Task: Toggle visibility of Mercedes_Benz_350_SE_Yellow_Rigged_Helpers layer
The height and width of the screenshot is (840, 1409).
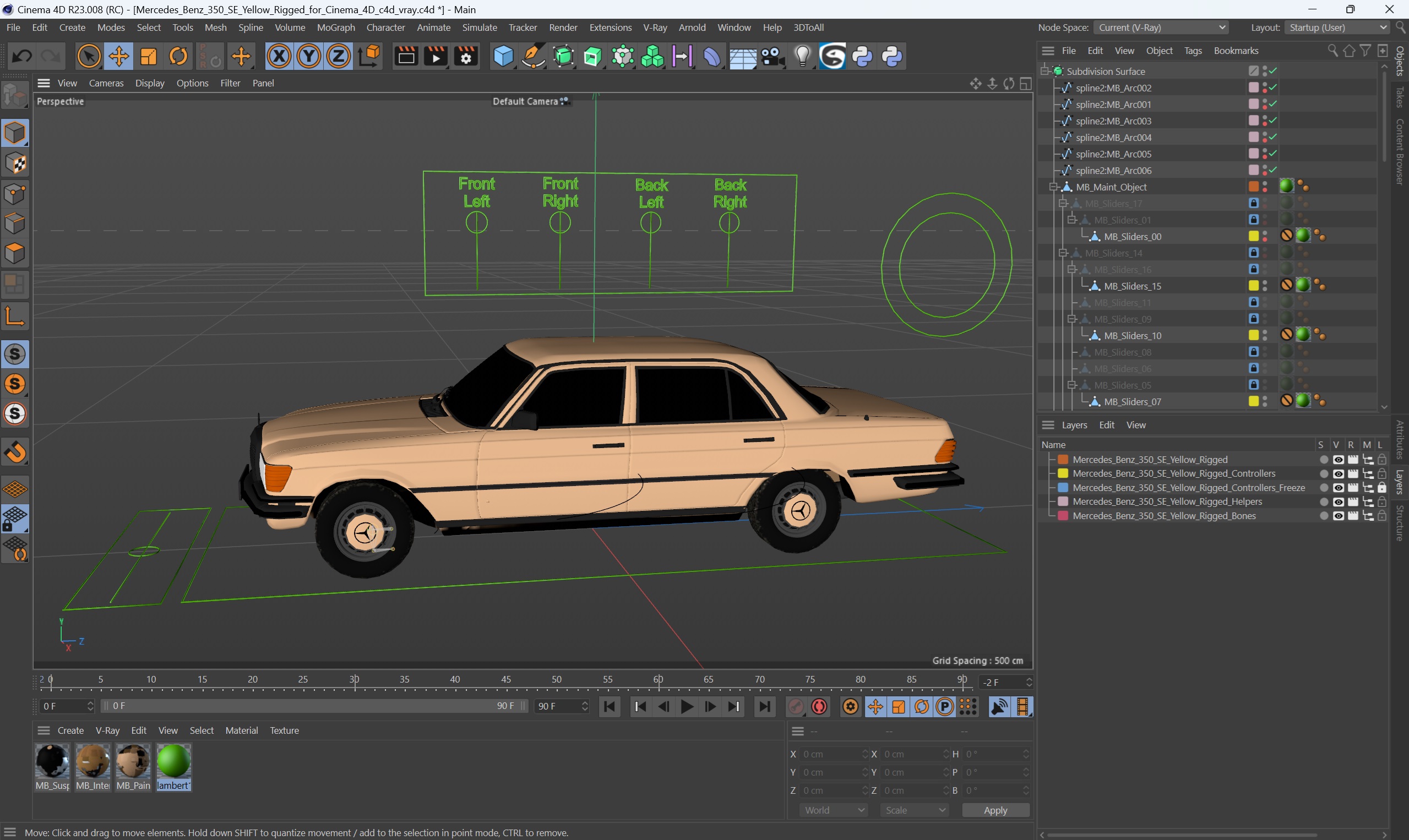Action: coord(1337,501)
